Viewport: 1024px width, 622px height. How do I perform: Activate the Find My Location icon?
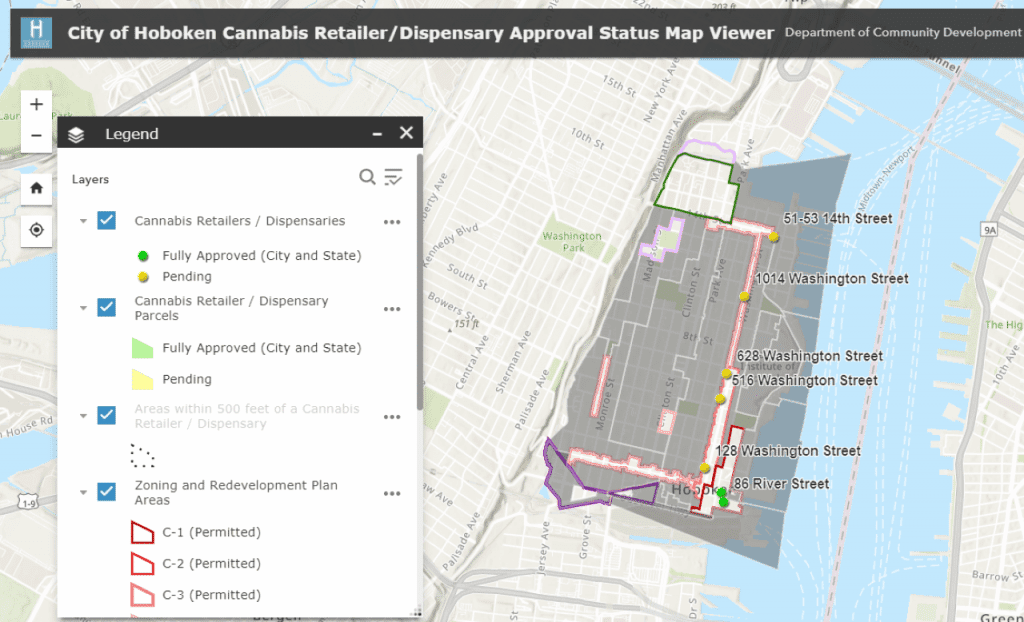(36, 230)
